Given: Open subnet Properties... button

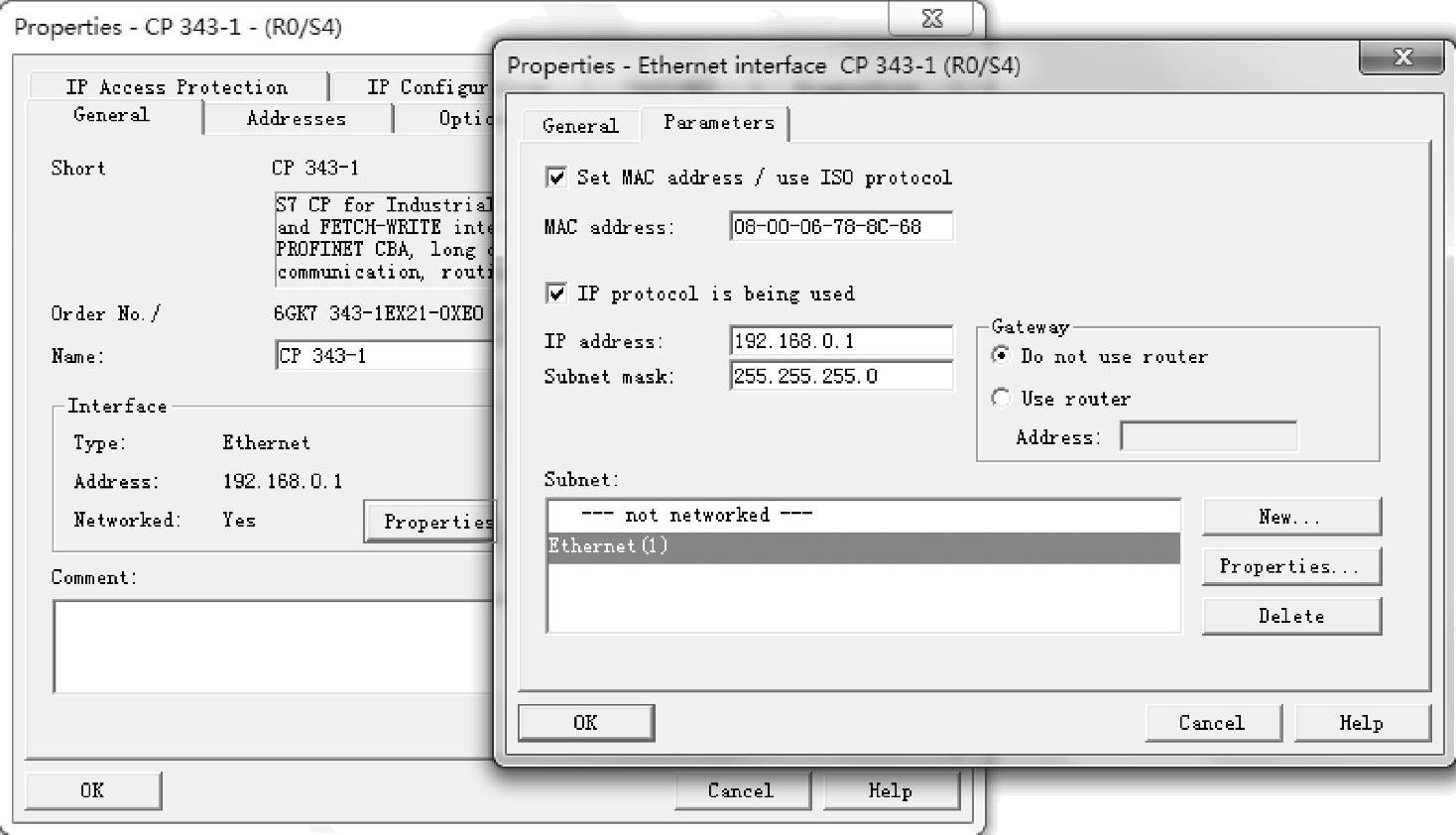Looking at the screenshot, I should click(1290, 566).
